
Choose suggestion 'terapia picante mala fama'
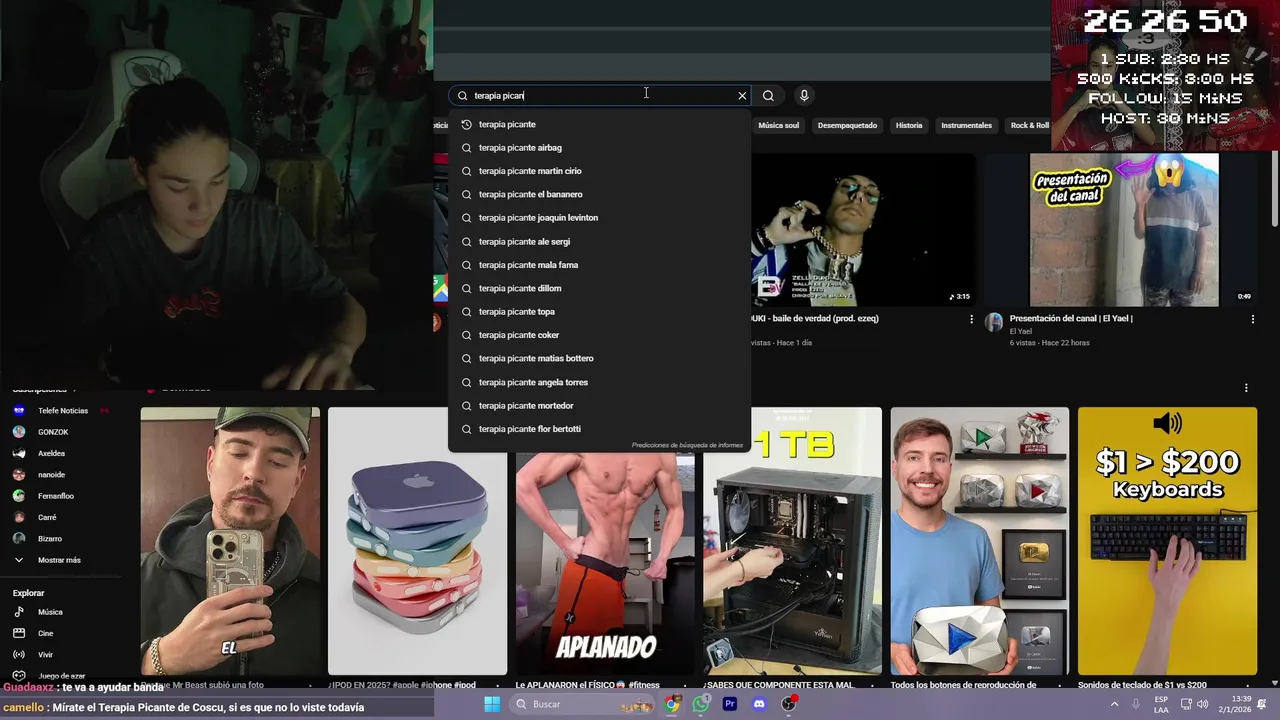coord(599,265)
